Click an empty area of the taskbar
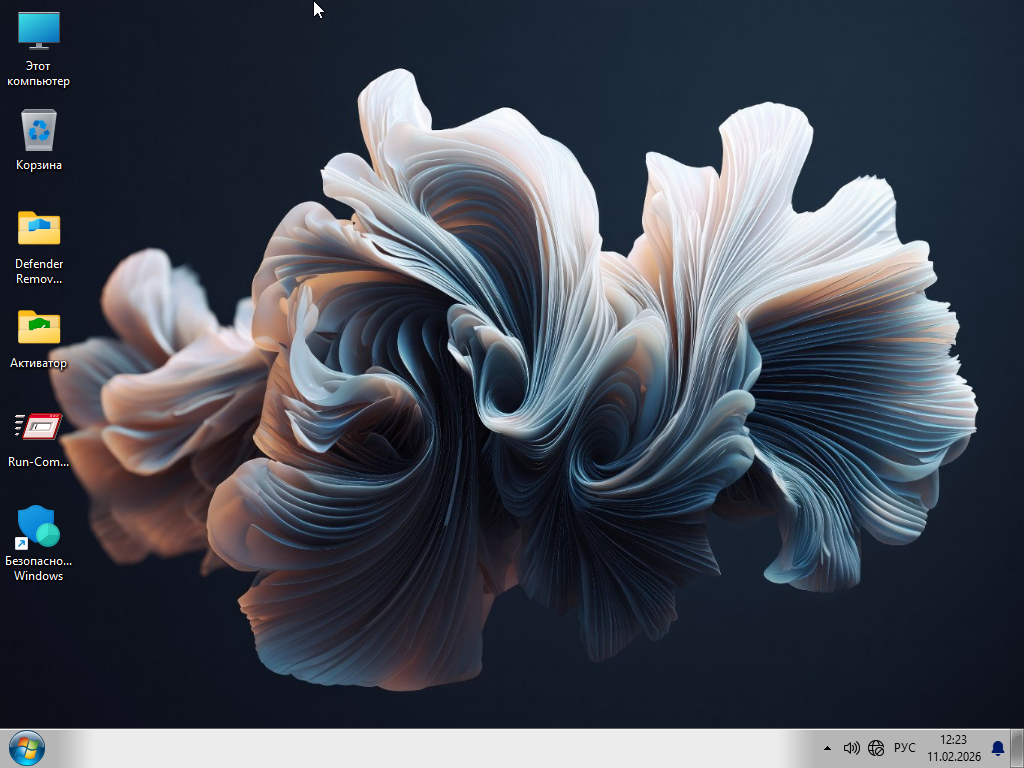1024x768 pixels. coord(450,748)
